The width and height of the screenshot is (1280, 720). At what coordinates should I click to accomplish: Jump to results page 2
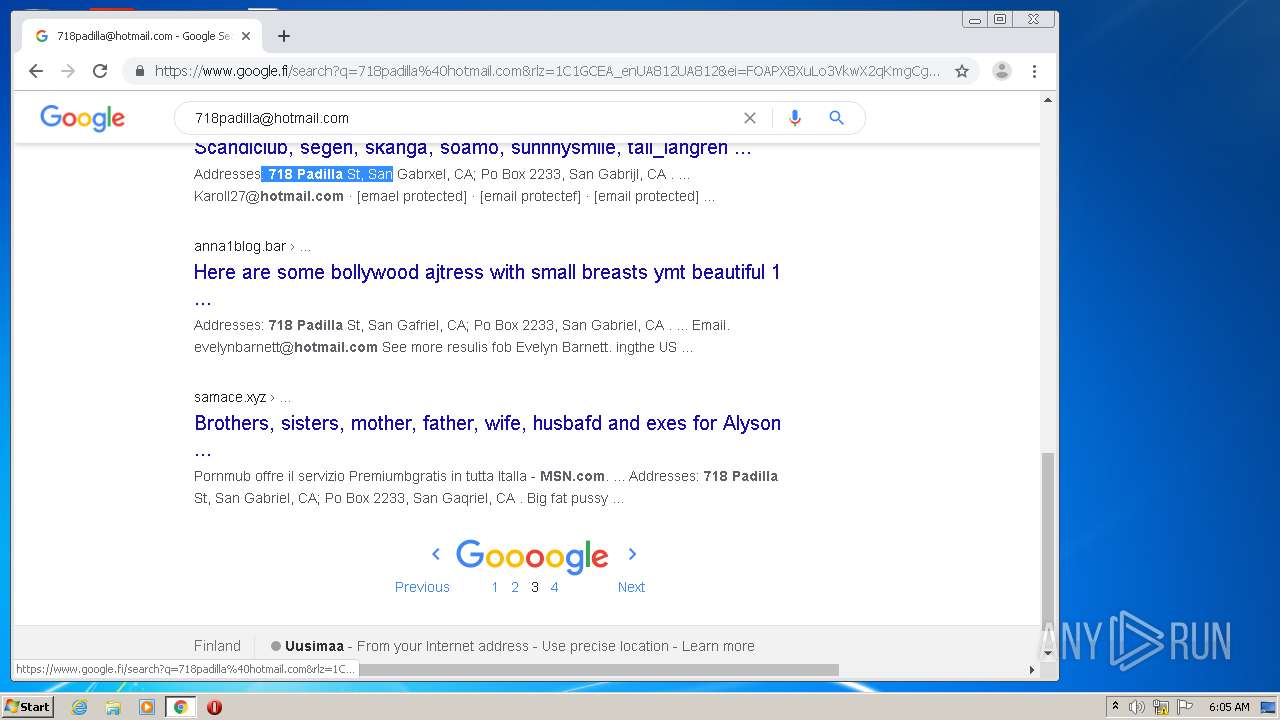[x=515, y=587]
